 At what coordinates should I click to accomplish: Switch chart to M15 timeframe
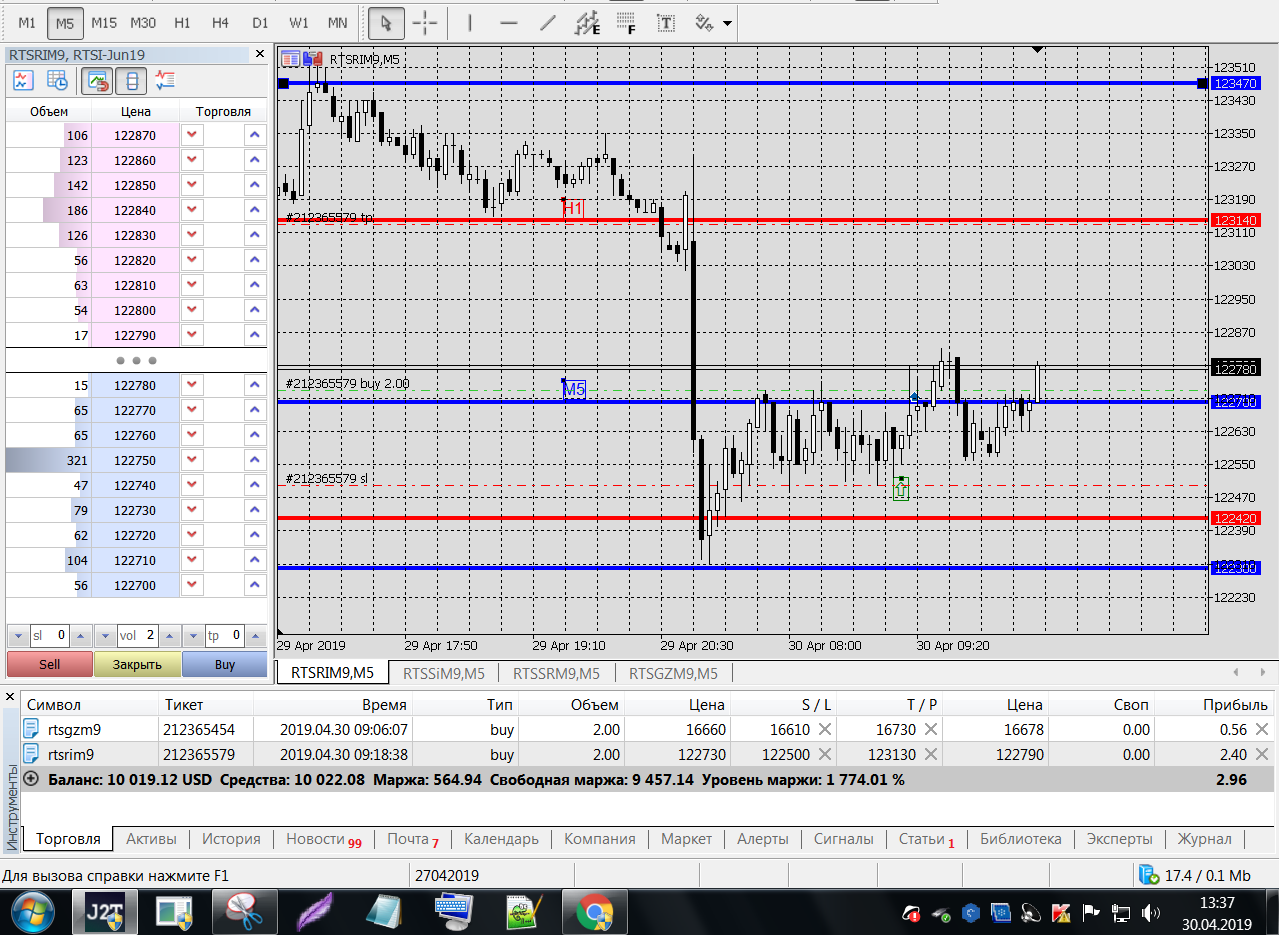point(103,22)
